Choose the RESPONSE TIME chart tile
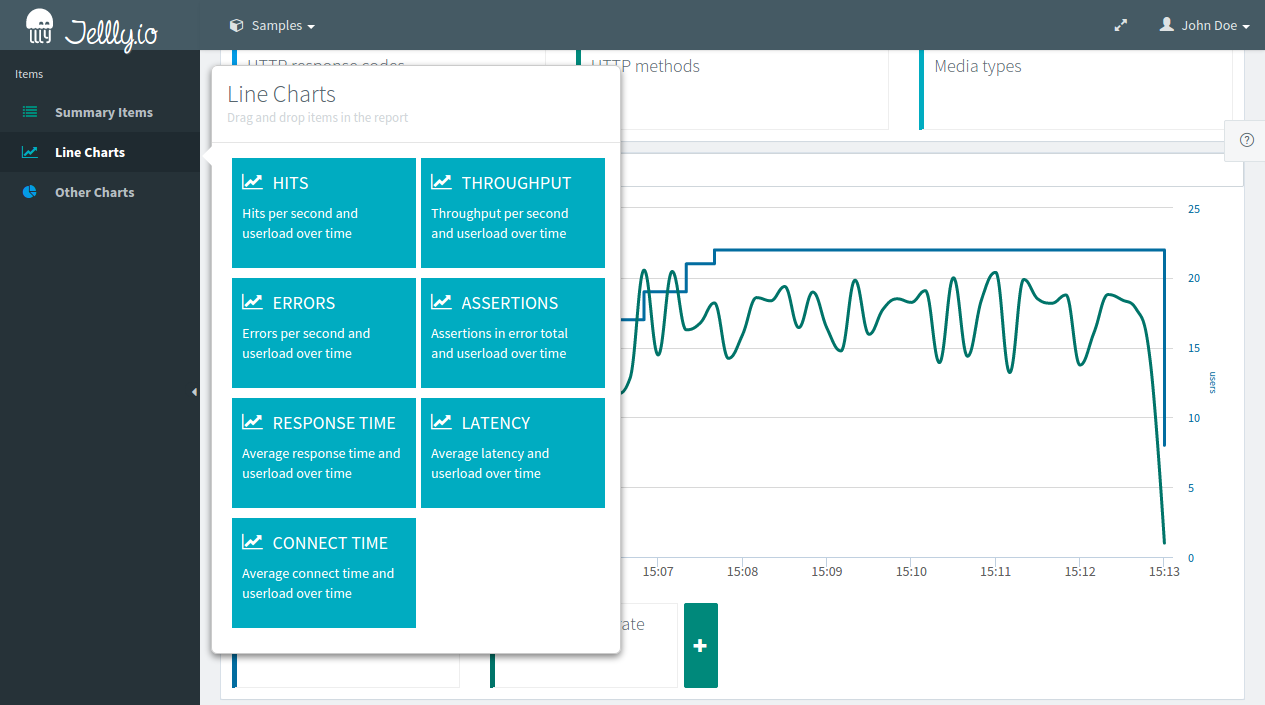1265x705 pixels. pos(323,453)
